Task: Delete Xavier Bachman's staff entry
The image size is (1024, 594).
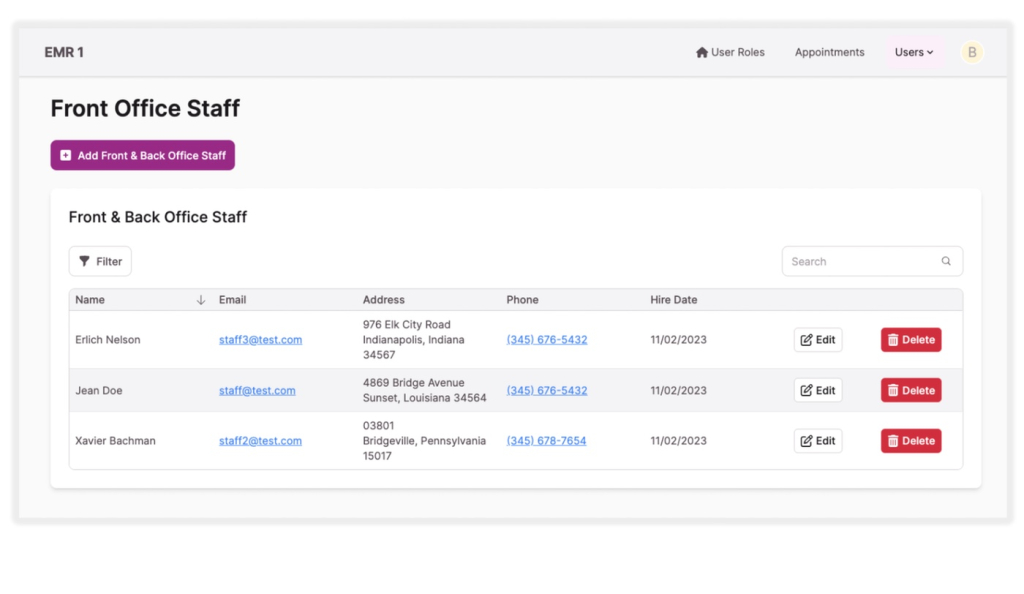Action: 911,441
